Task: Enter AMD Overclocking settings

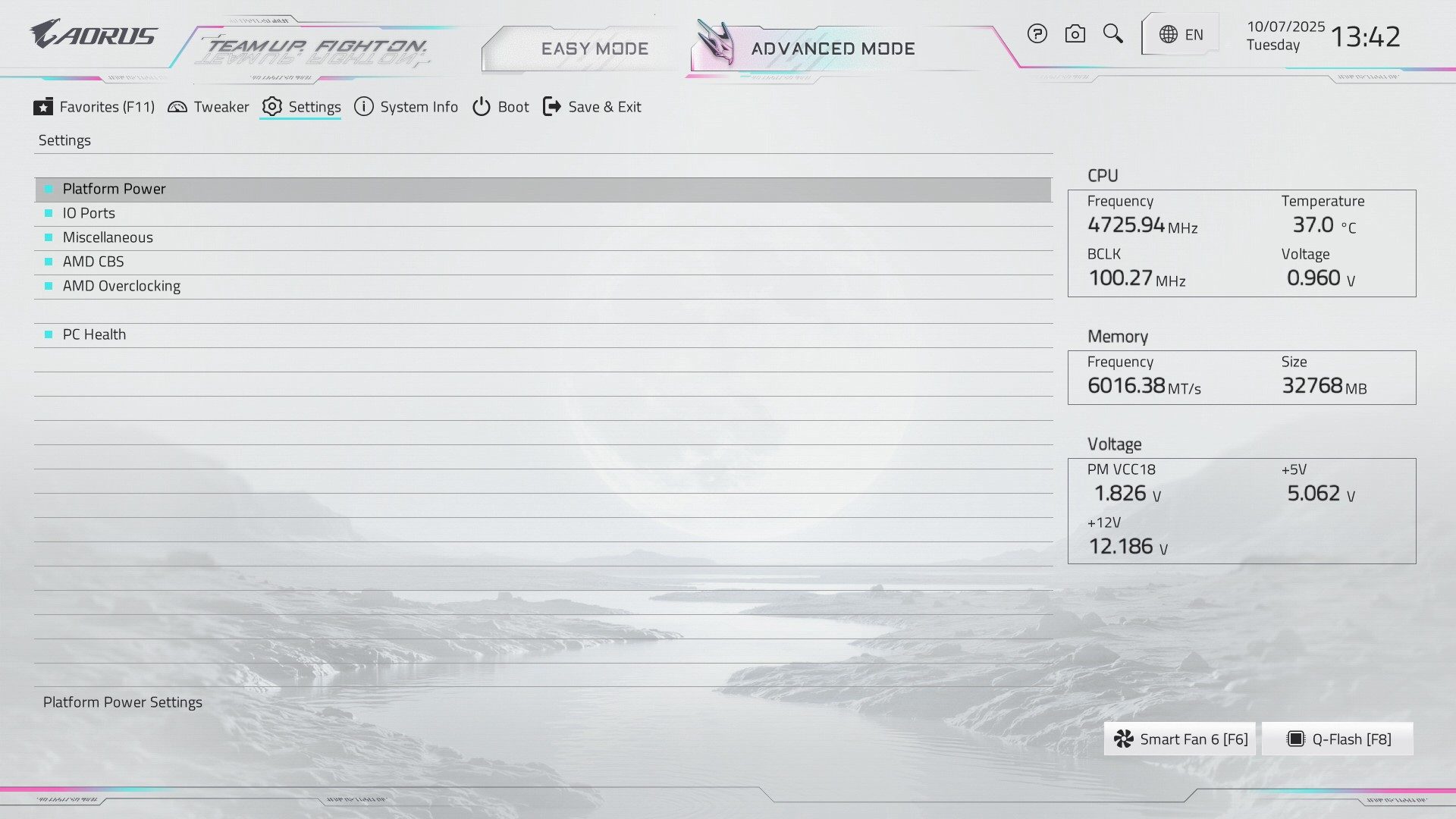Action: [121, 286]
